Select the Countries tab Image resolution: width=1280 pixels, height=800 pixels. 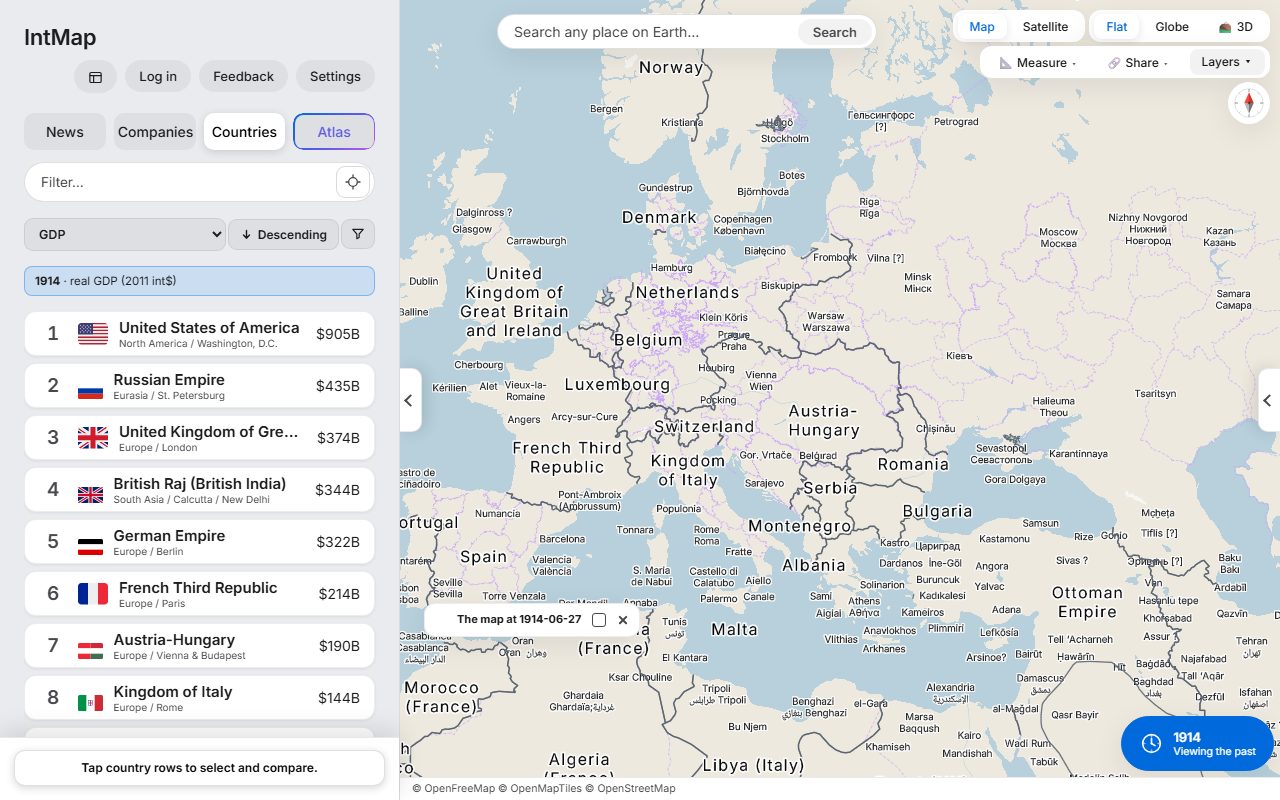pyautogui.click(x=244, y=132)
